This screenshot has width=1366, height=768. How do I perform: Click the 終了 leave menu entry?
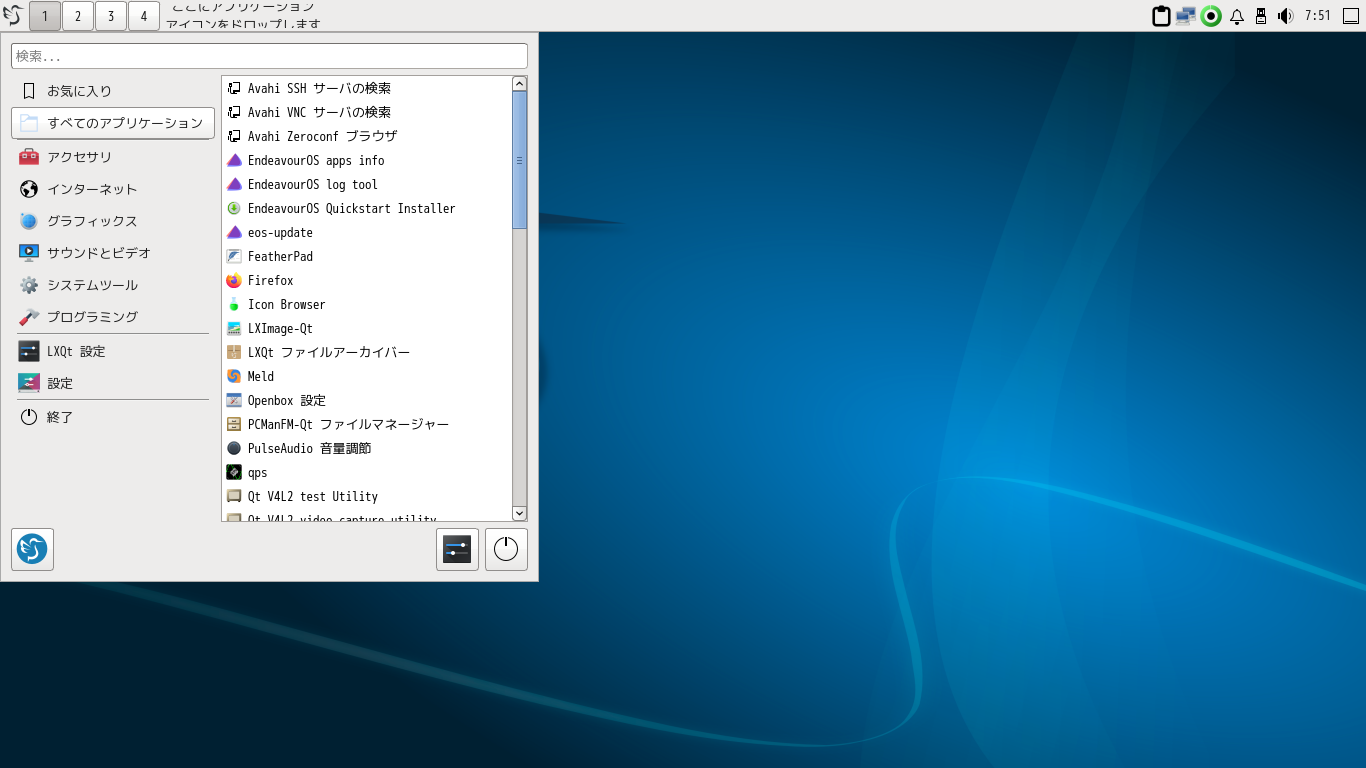[60, 417]
